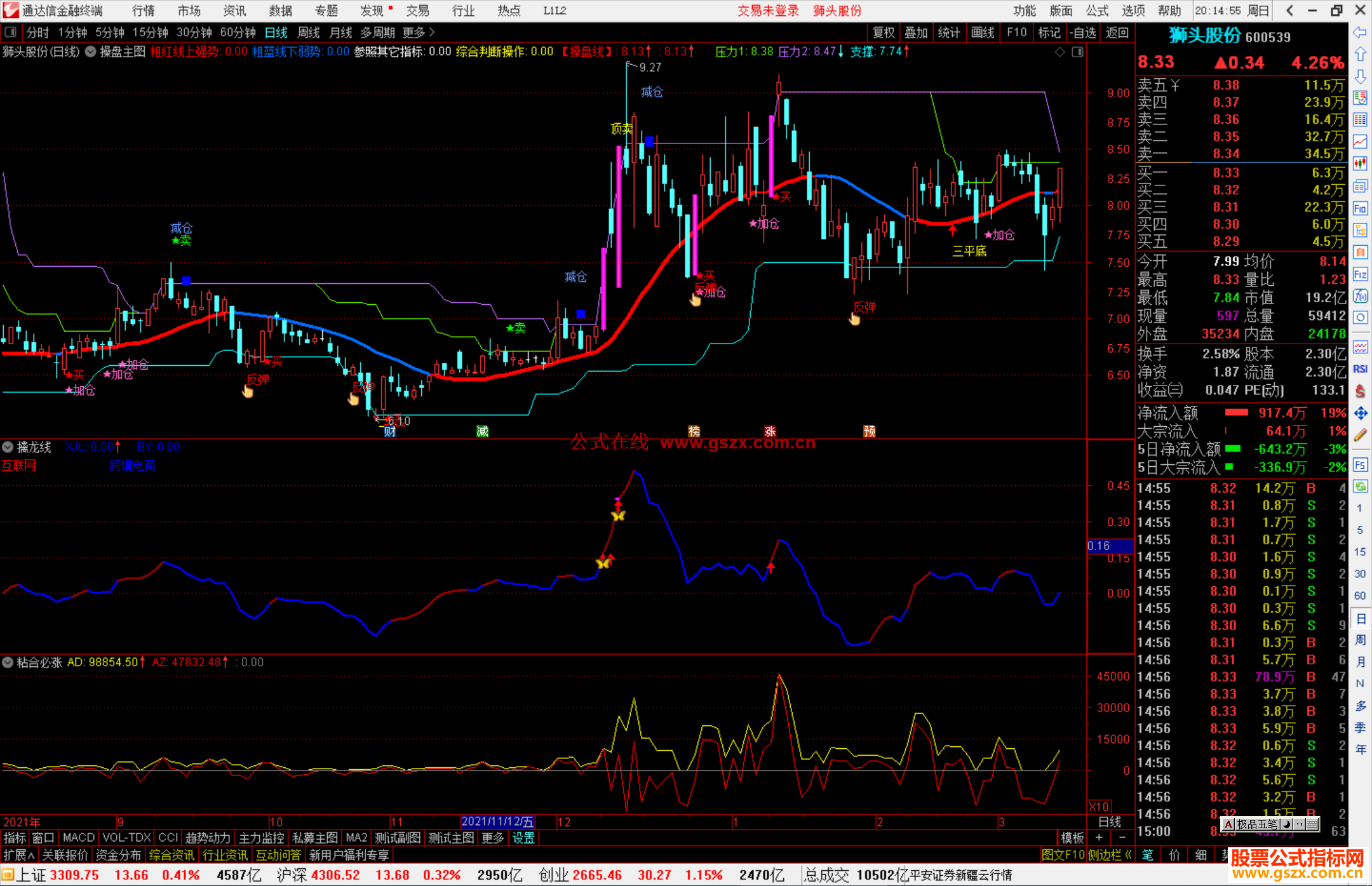Select the VOL-TDX indicator tab
Viewport: 1372px width, 886px height.
pyautogui.click(x=126, y=838)
